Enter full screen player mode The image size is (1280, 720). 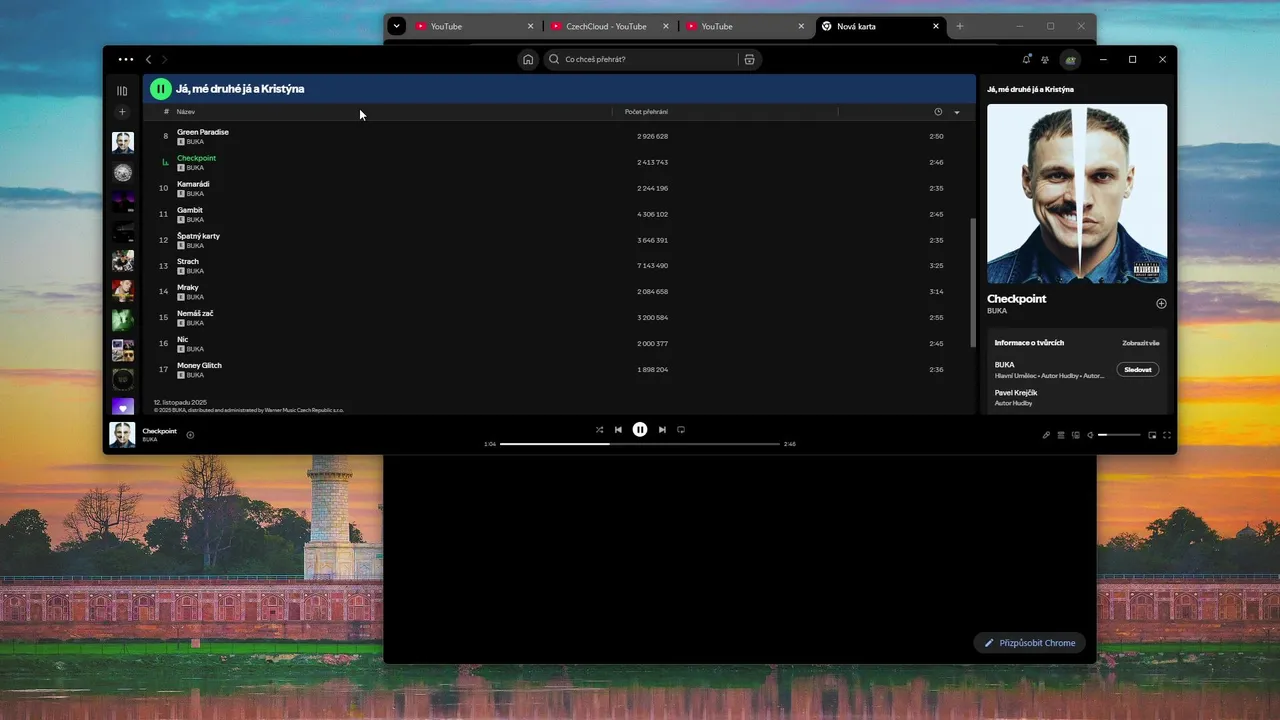1167,435
